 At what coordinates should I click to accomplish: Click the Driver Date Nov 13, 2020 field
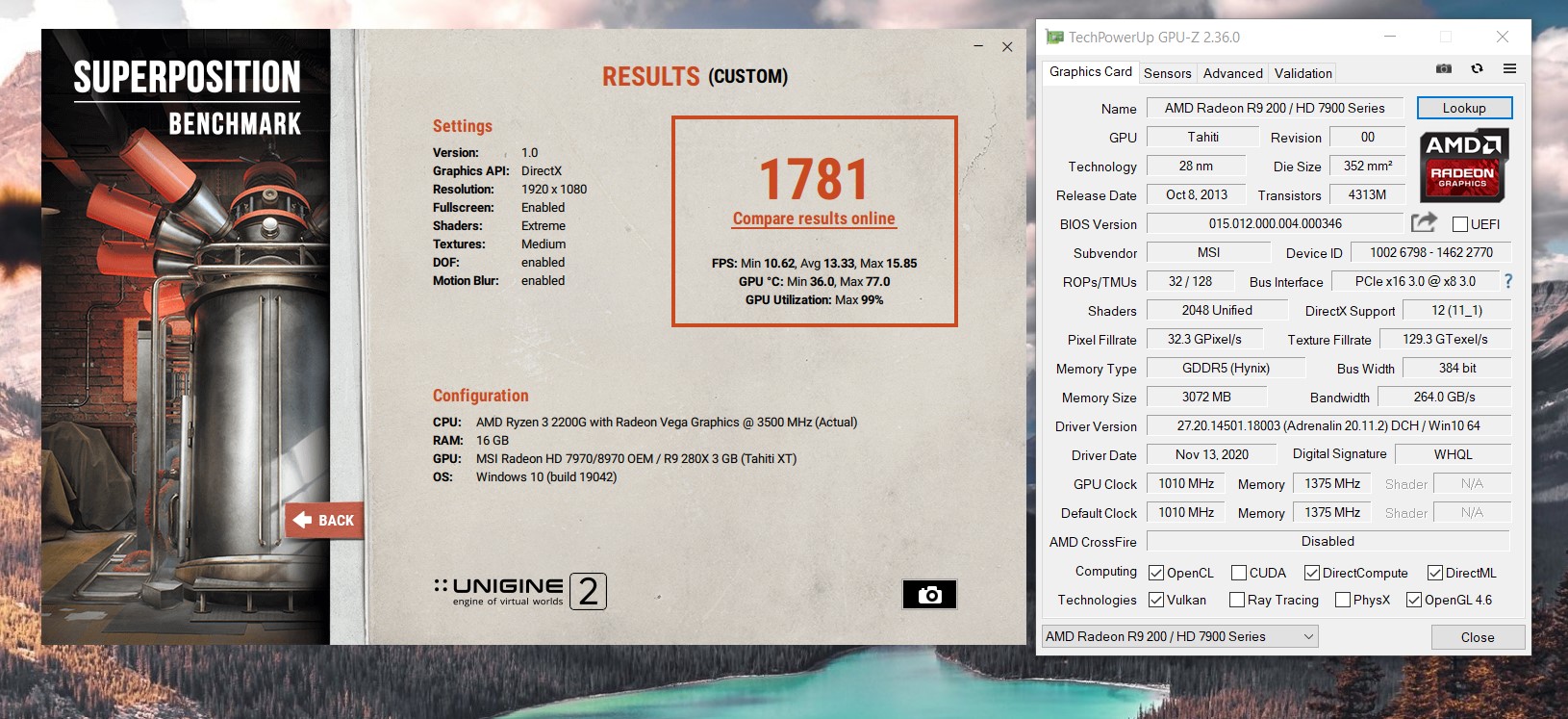pos(1211,454)
